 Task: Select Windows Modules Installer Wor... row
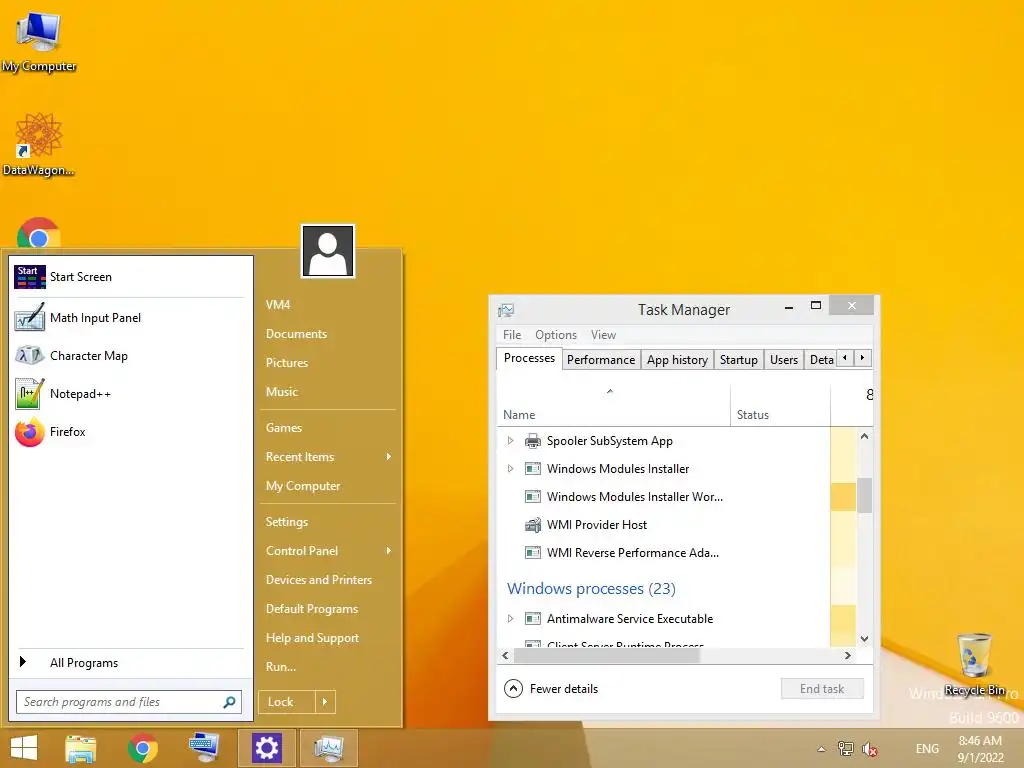pos(664,497)
